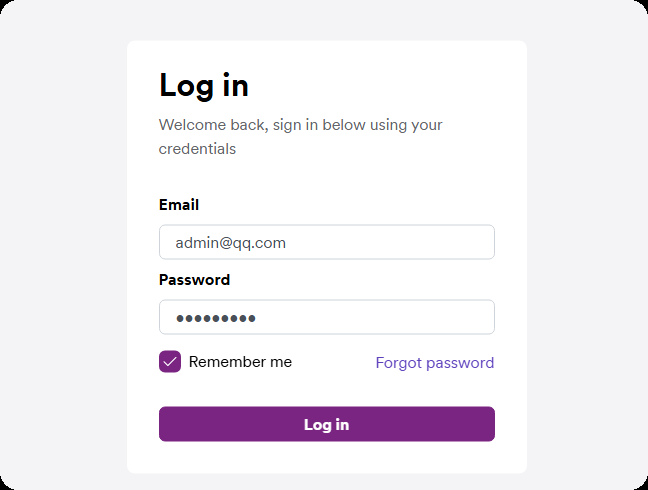Focus the Password input field
The width and height of the screenshot is (648, 490).
326,317
